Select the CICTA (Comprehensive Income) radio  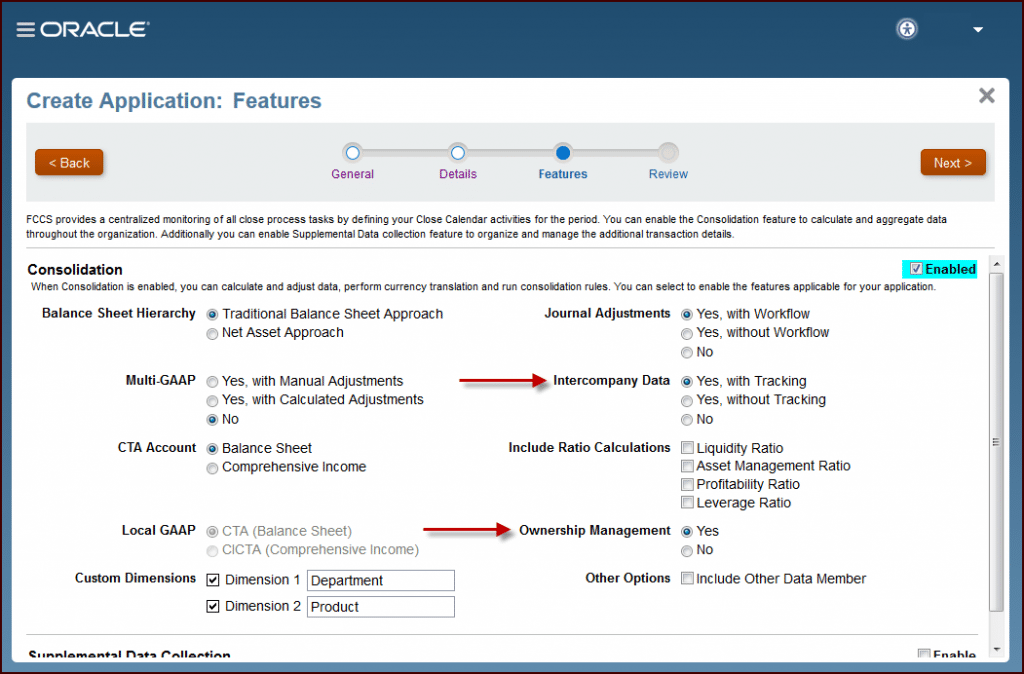click(x=212, y=551)
